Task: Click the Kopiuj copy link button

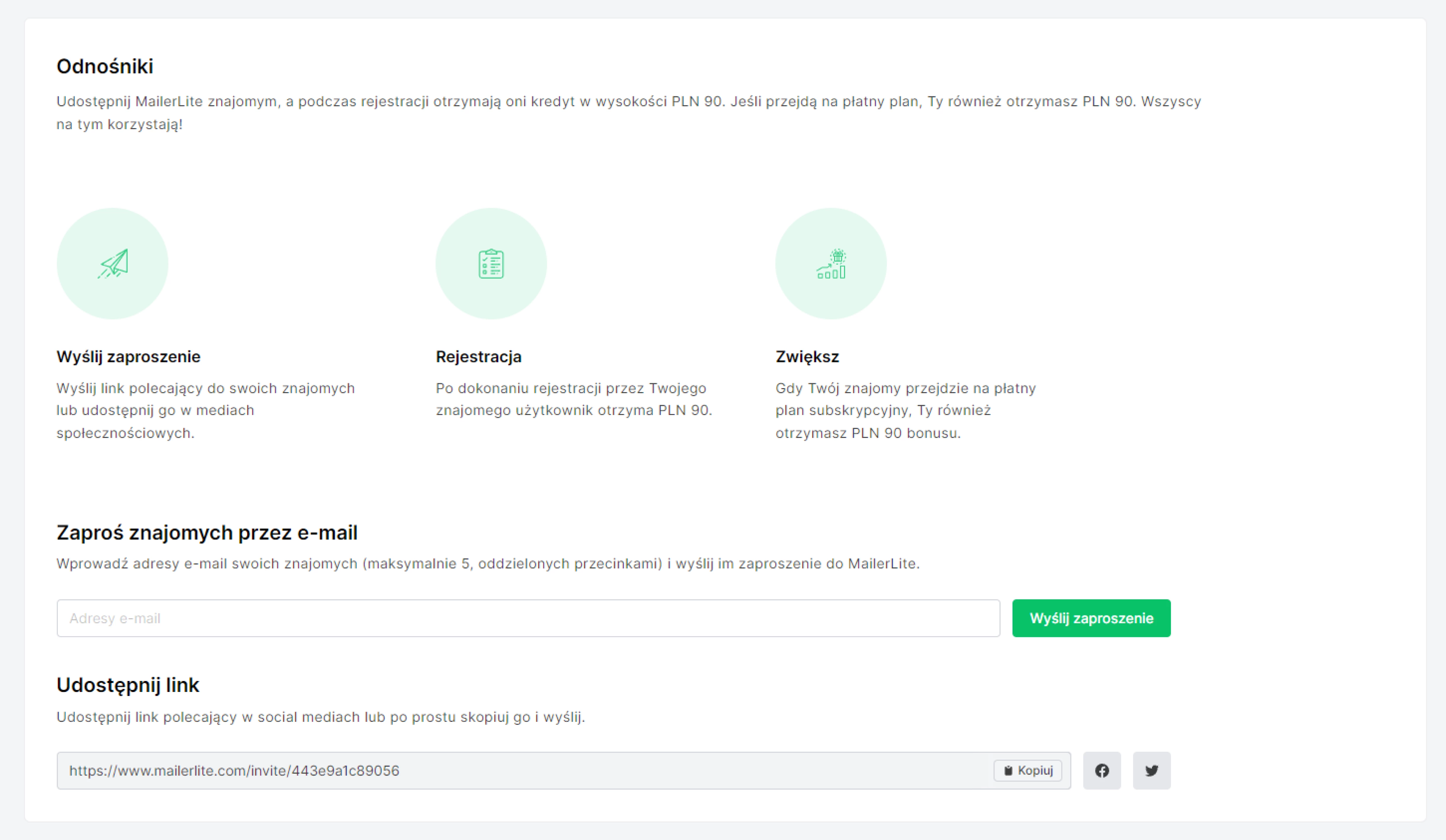Action: (1028, 771)
